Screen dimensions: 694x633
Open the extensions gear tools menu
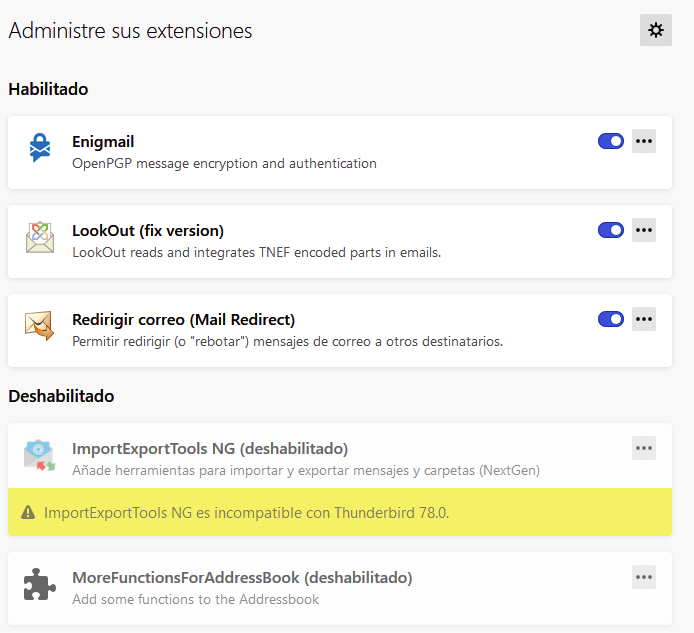[x=655, y=30]
